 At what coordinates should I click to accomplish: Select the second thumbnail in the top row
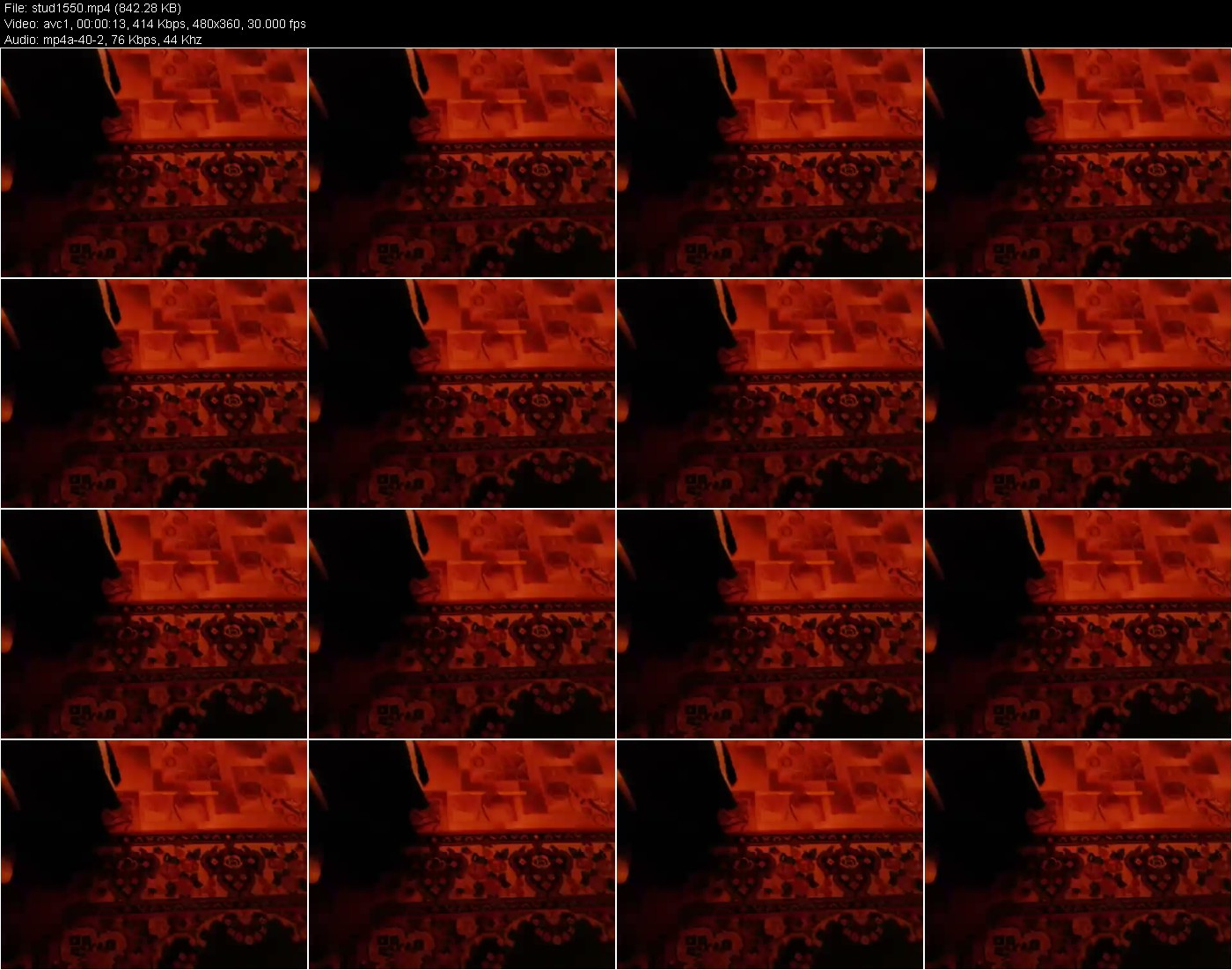[462, 163]
